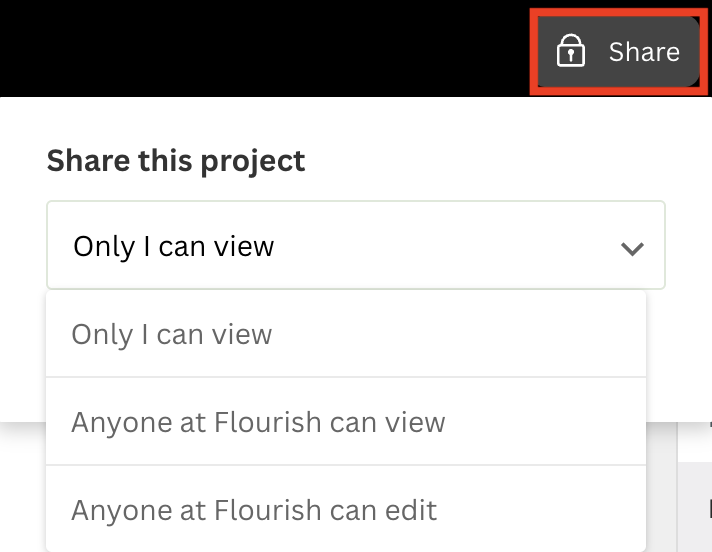Click the 'Share this project' heading
This screenshot has height=552, width=712.
[176, 161]
